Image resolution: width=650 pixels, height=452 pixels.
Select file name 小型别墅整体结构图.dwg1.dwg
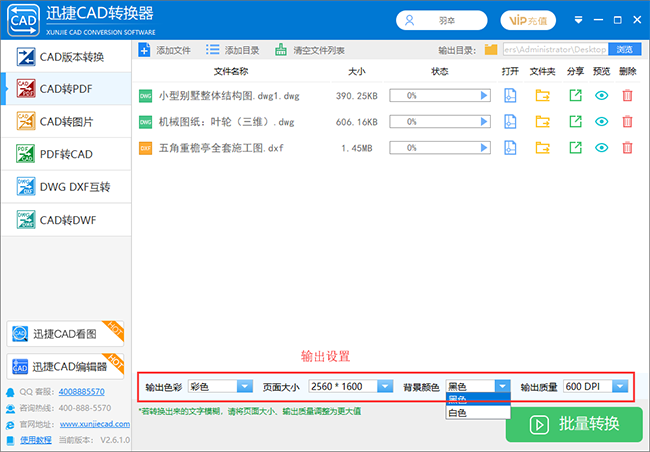tap(229, 96)
